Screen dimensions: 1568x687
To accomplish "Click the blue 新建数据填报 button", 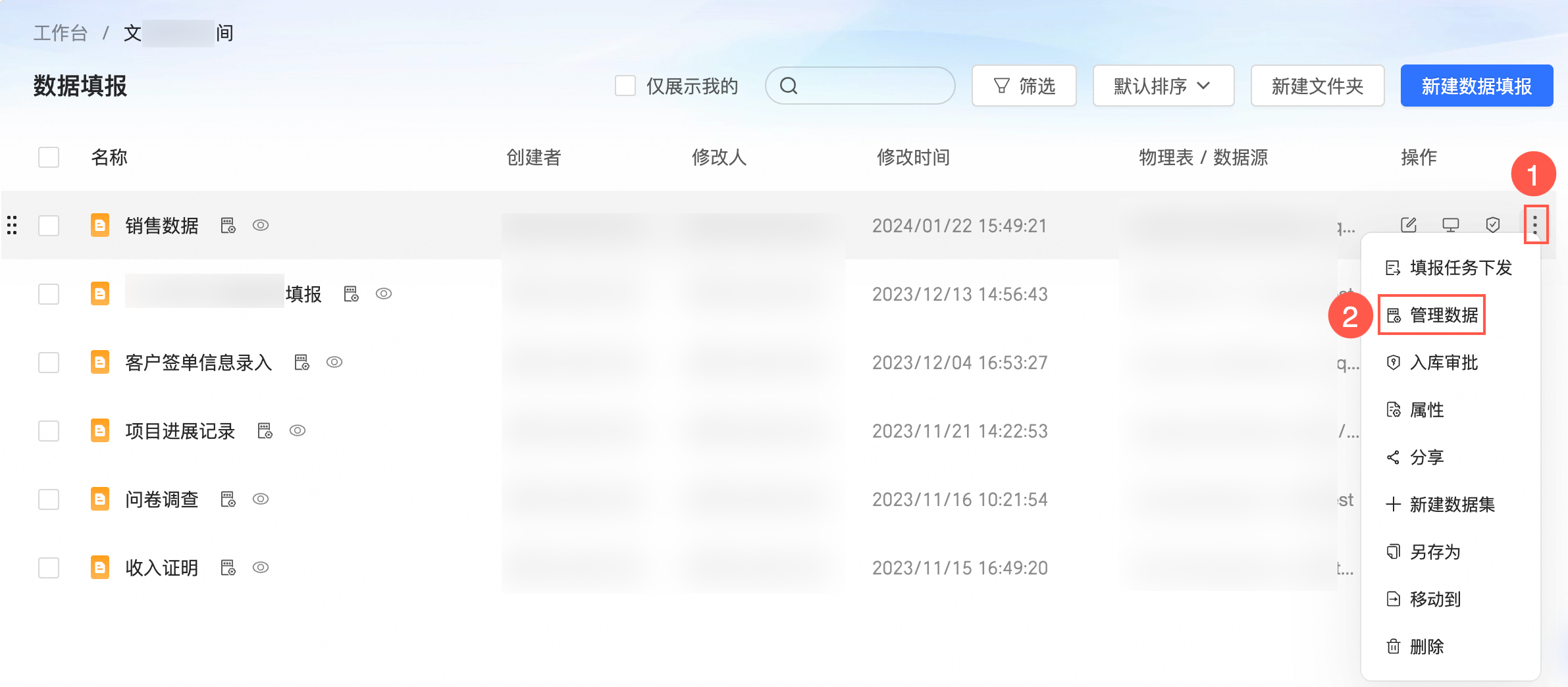I will [x=1477, y=86].
